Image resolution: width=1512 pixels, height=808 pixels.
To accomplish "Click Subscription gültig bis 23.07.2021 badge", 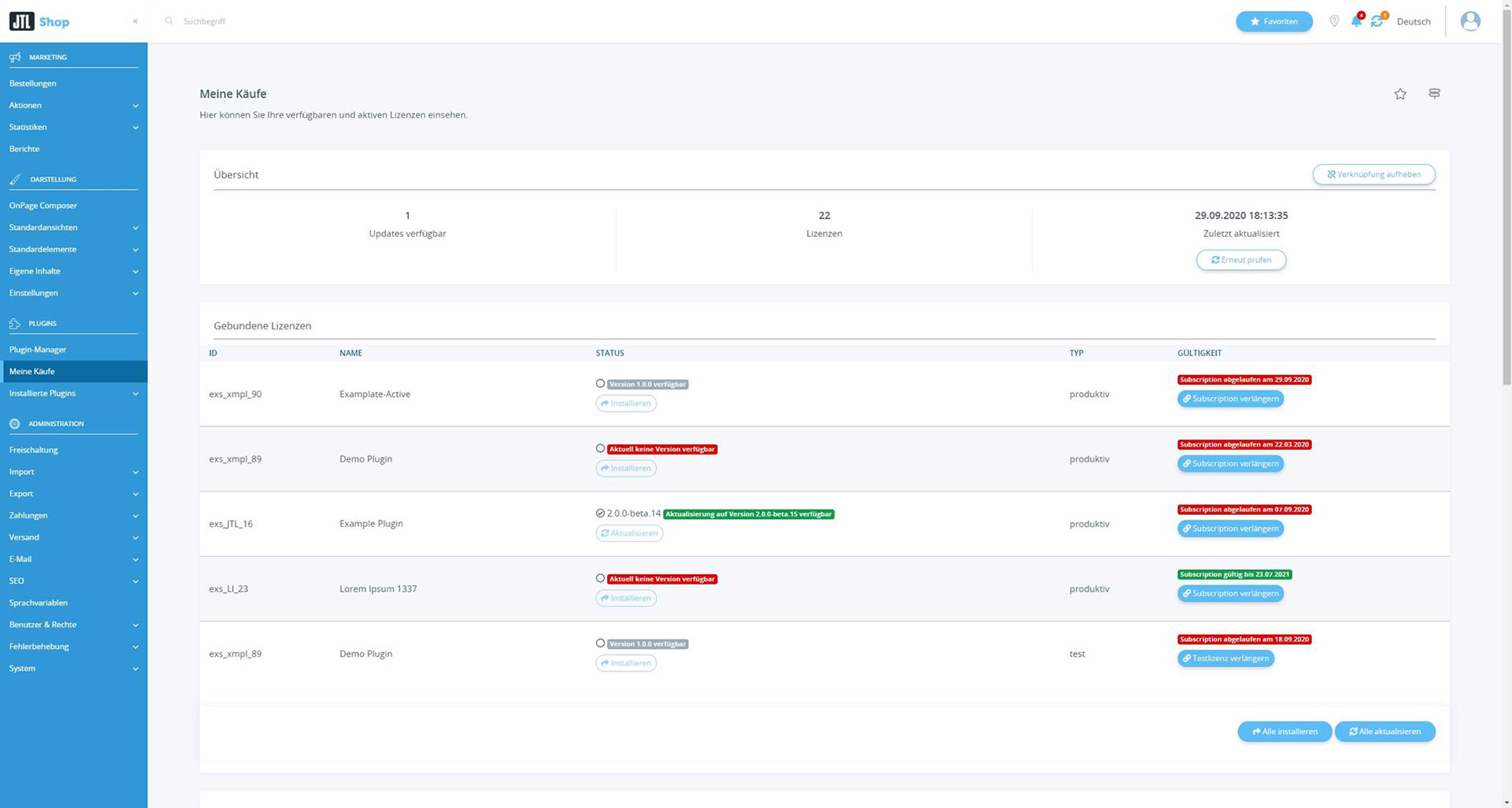I will [1235, 574].
